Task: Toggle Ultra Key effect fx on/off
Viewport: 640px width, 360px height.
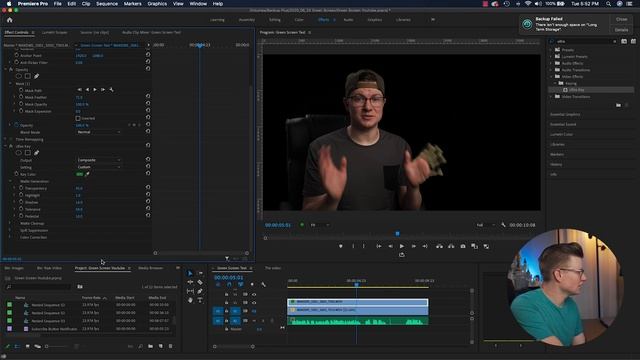Action: click(x=11, y=146)
